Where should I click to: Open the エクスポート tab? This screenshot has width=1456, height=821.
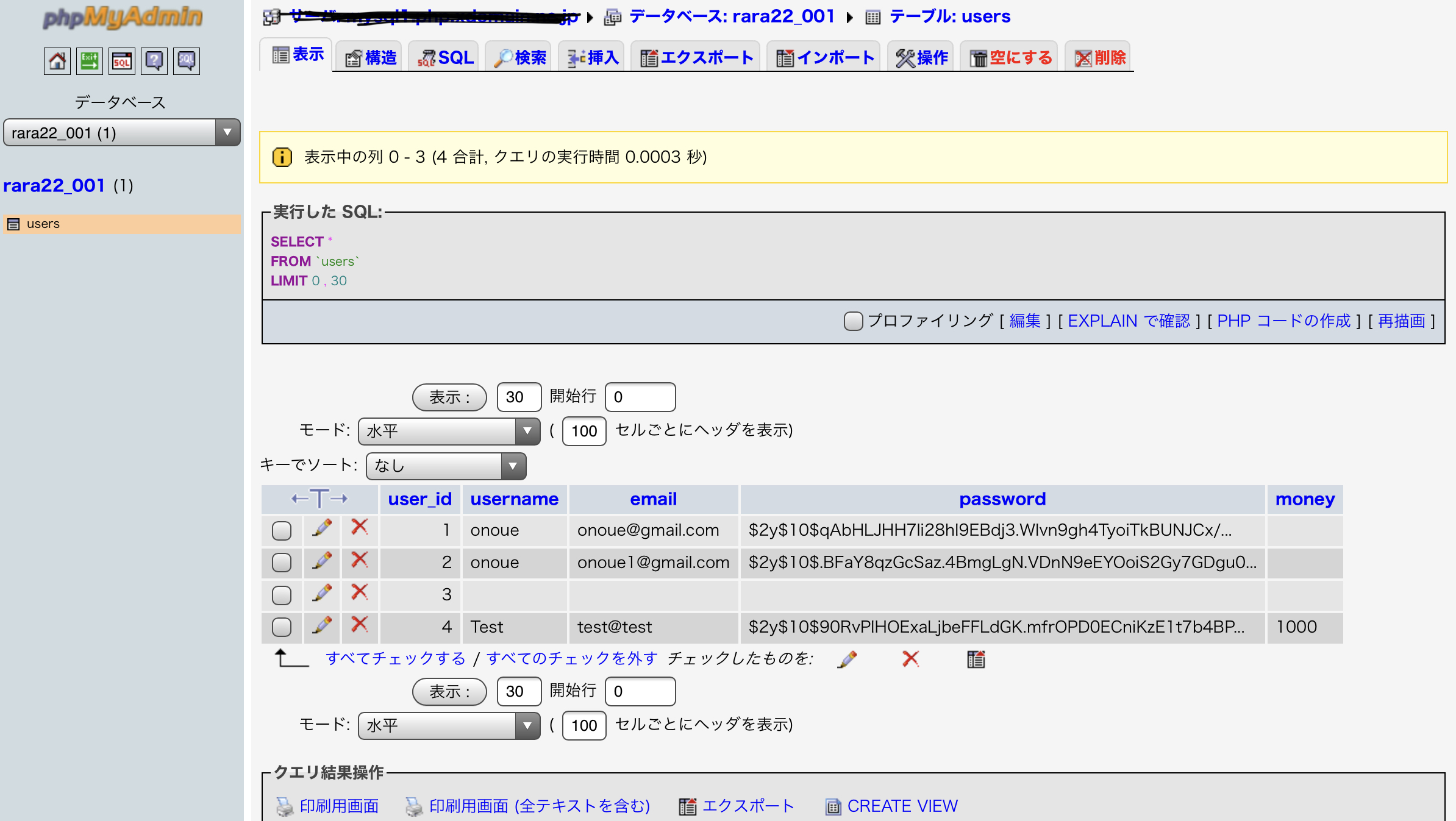tap(696, 57)
